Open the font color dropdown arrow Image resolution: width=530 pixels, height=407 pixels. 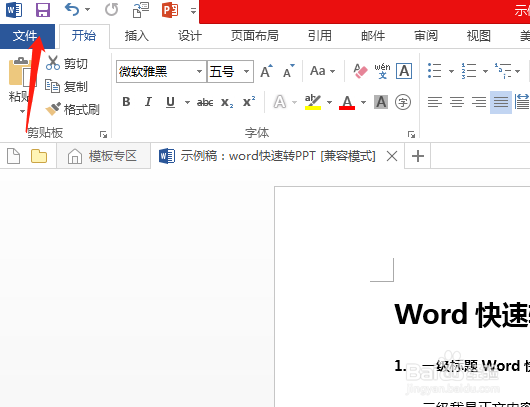point(363,102)
